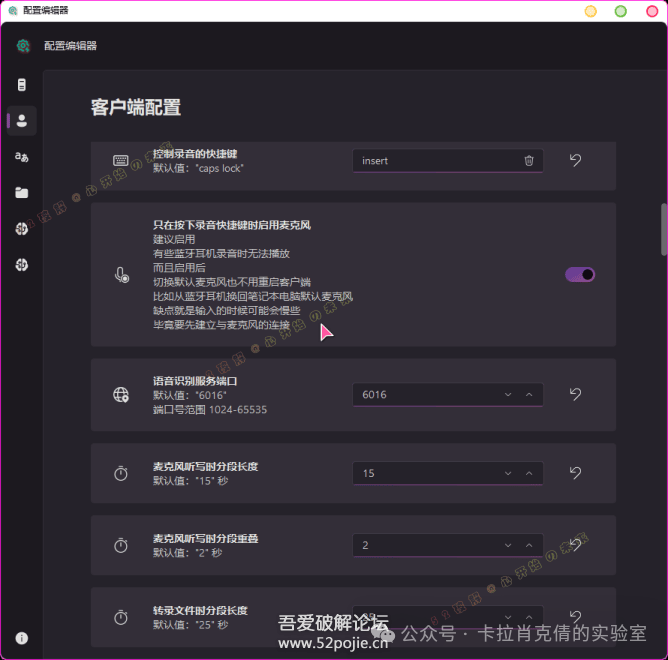The height and width of the screenshot is (660, 668).
Task: Select the client configuration user icon
Action: coord(21,121)
